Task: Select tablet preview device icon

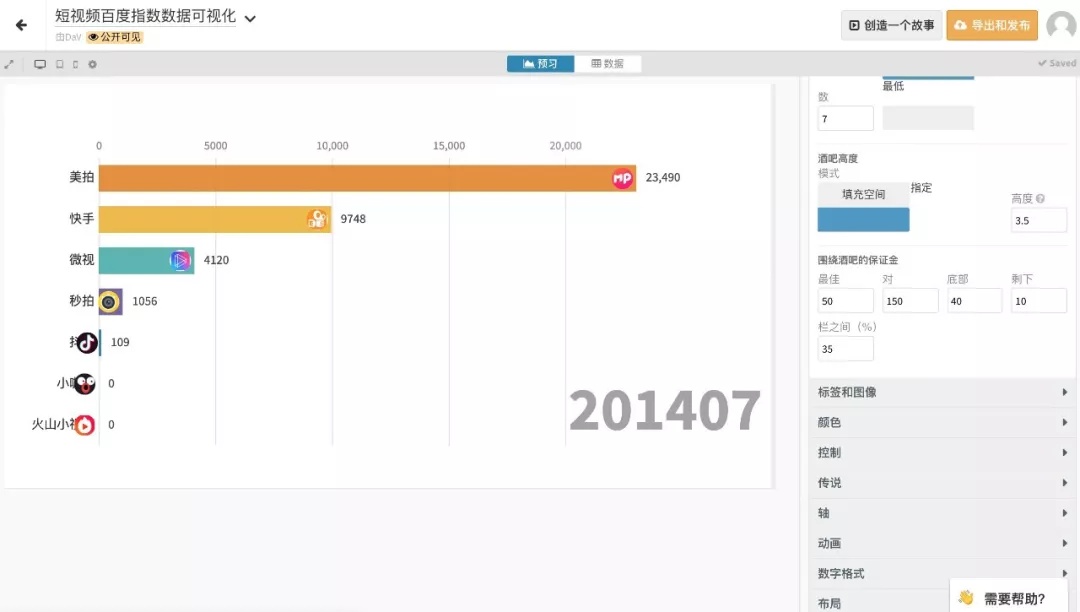Action: (x=60, y=64)
